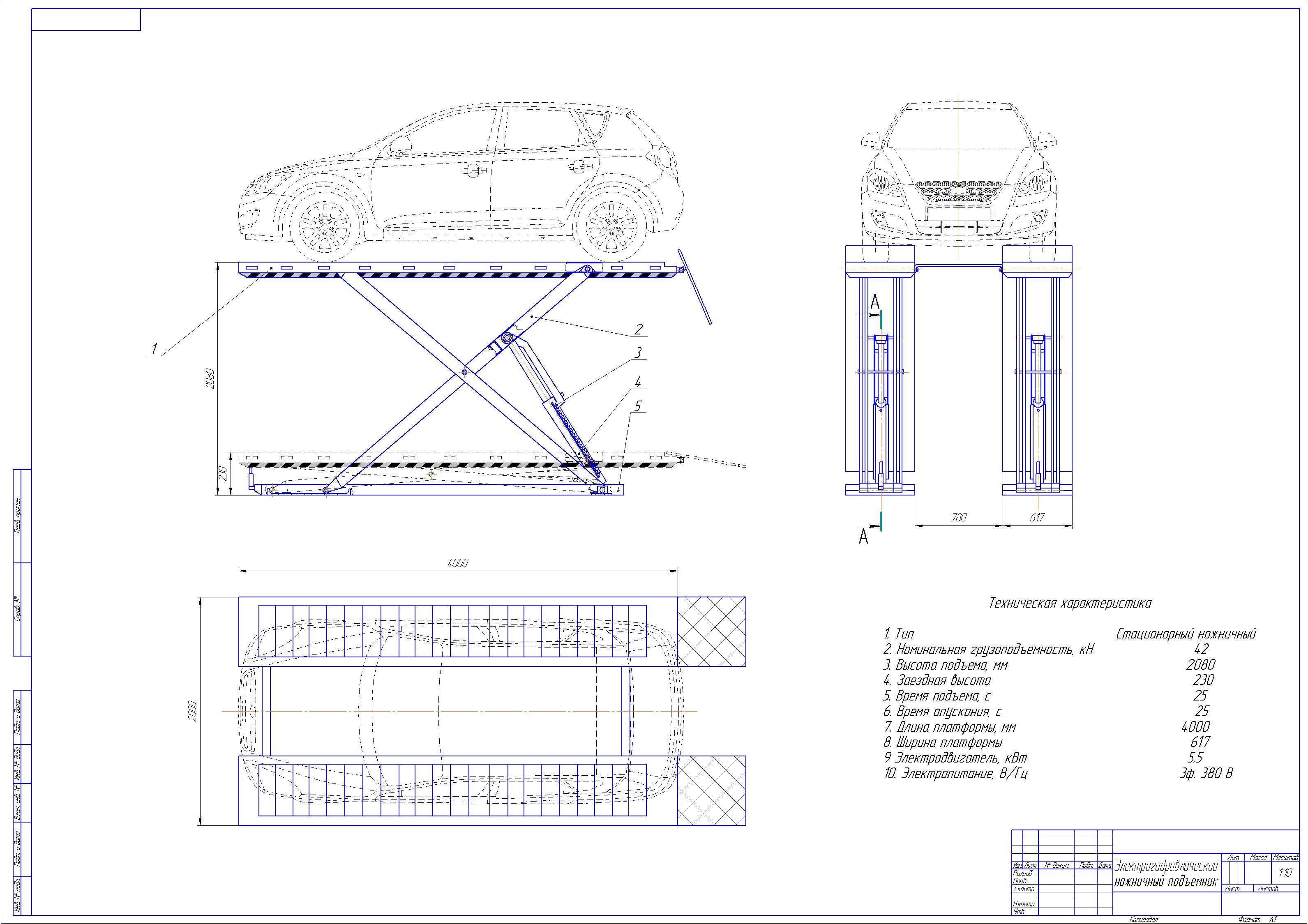
Task: Click the '3ф. 380 В' power supply value
Action: pos(1206,774)
